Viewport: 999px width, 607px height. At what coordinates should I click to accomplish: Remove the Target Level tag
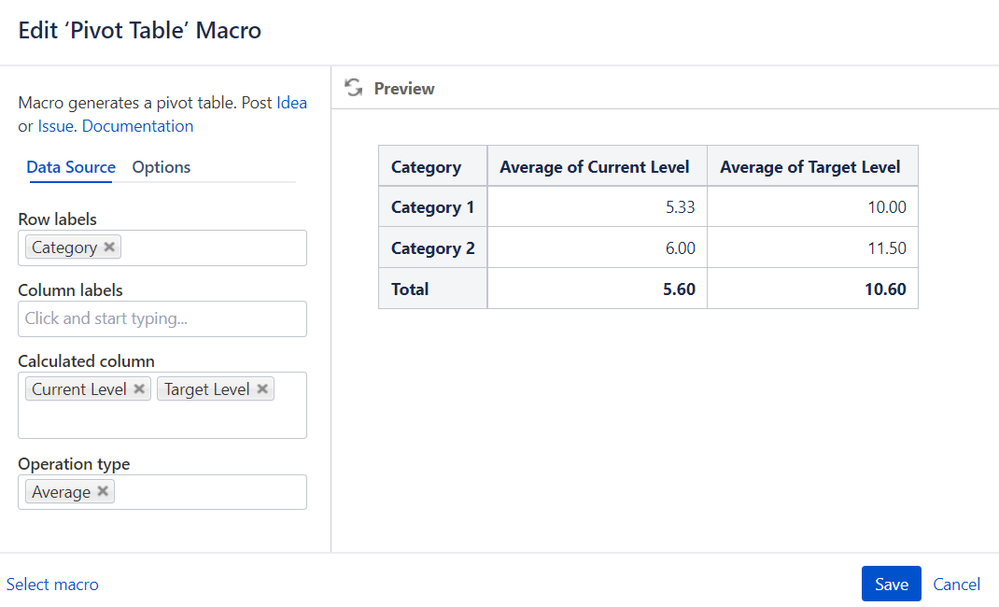(x=262, y=389)
